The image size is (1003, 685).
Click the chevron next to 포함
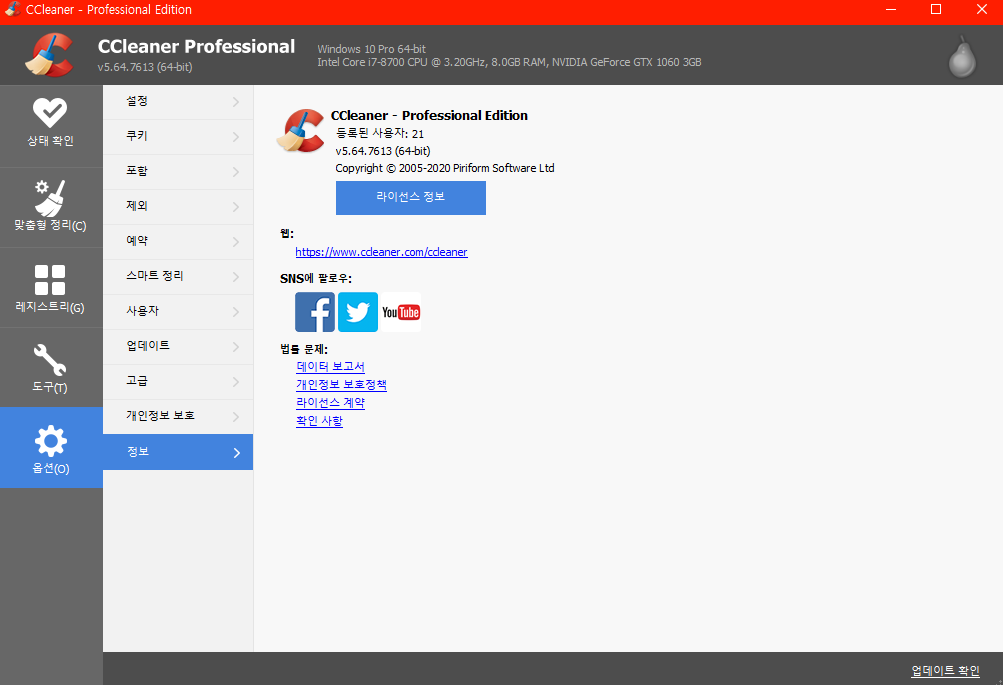click(x=236, y=172)
